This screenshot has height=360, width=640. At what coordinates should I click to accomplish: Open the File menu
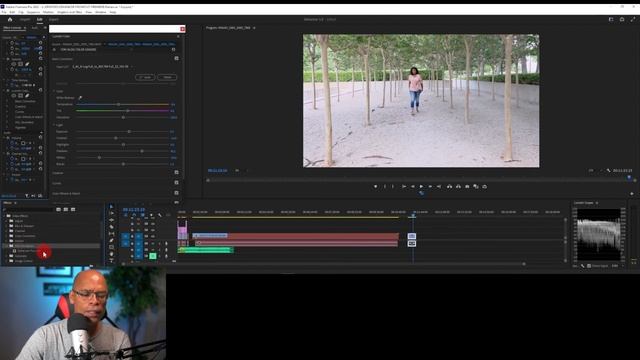(x=4, y=12)
